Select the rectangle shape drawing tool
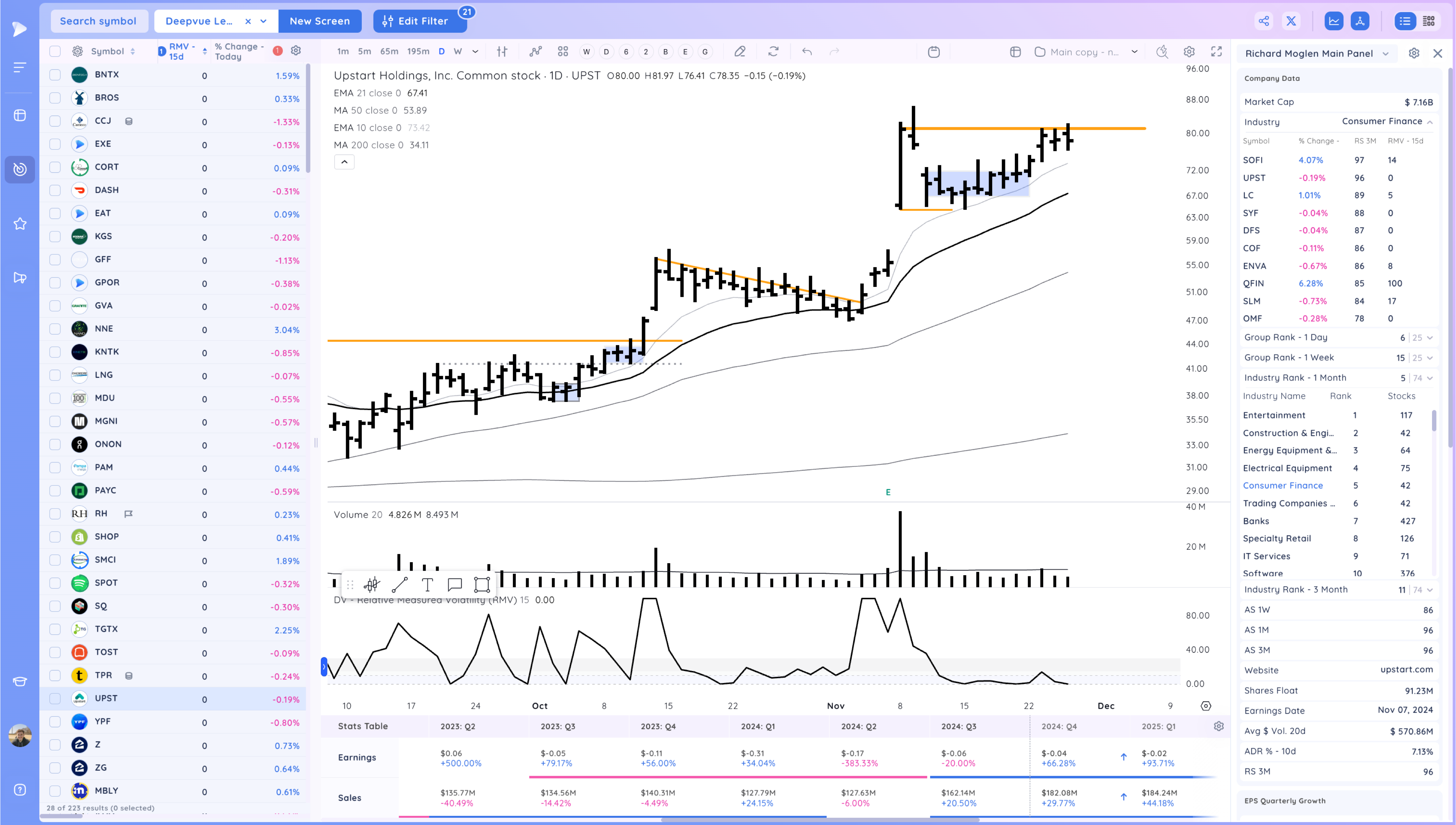Image resolution: width=1456 pixels, height=825 pixels. pyautogui.click(x=482, y=584)
